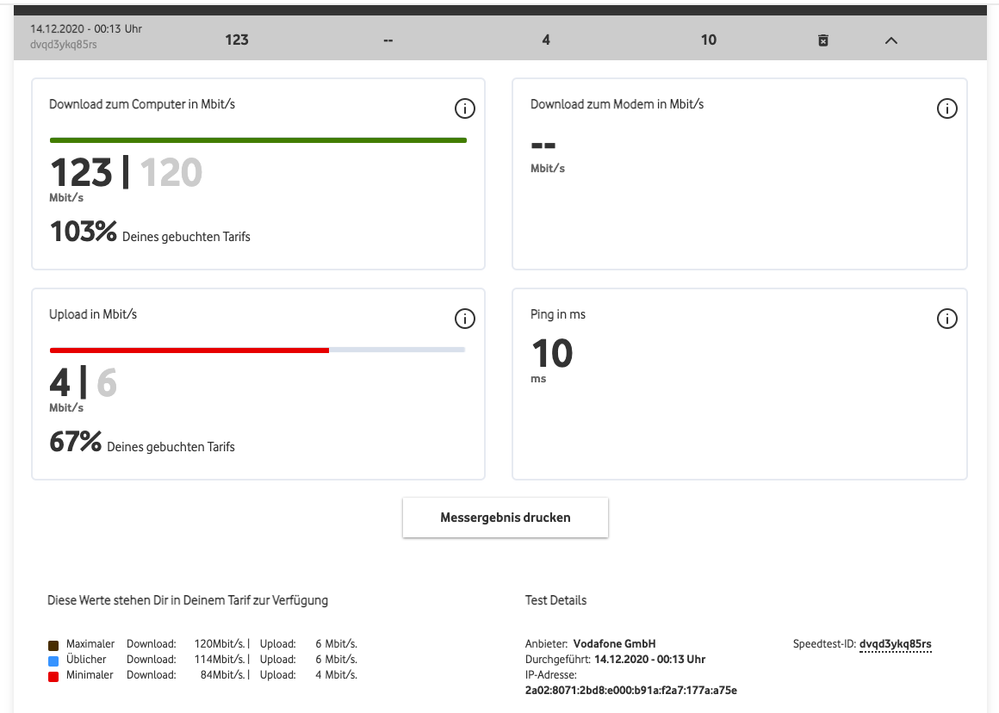The height and width of the screenshot is (713, 999).
Task: Click the Test Details heading
Action: 556,600
